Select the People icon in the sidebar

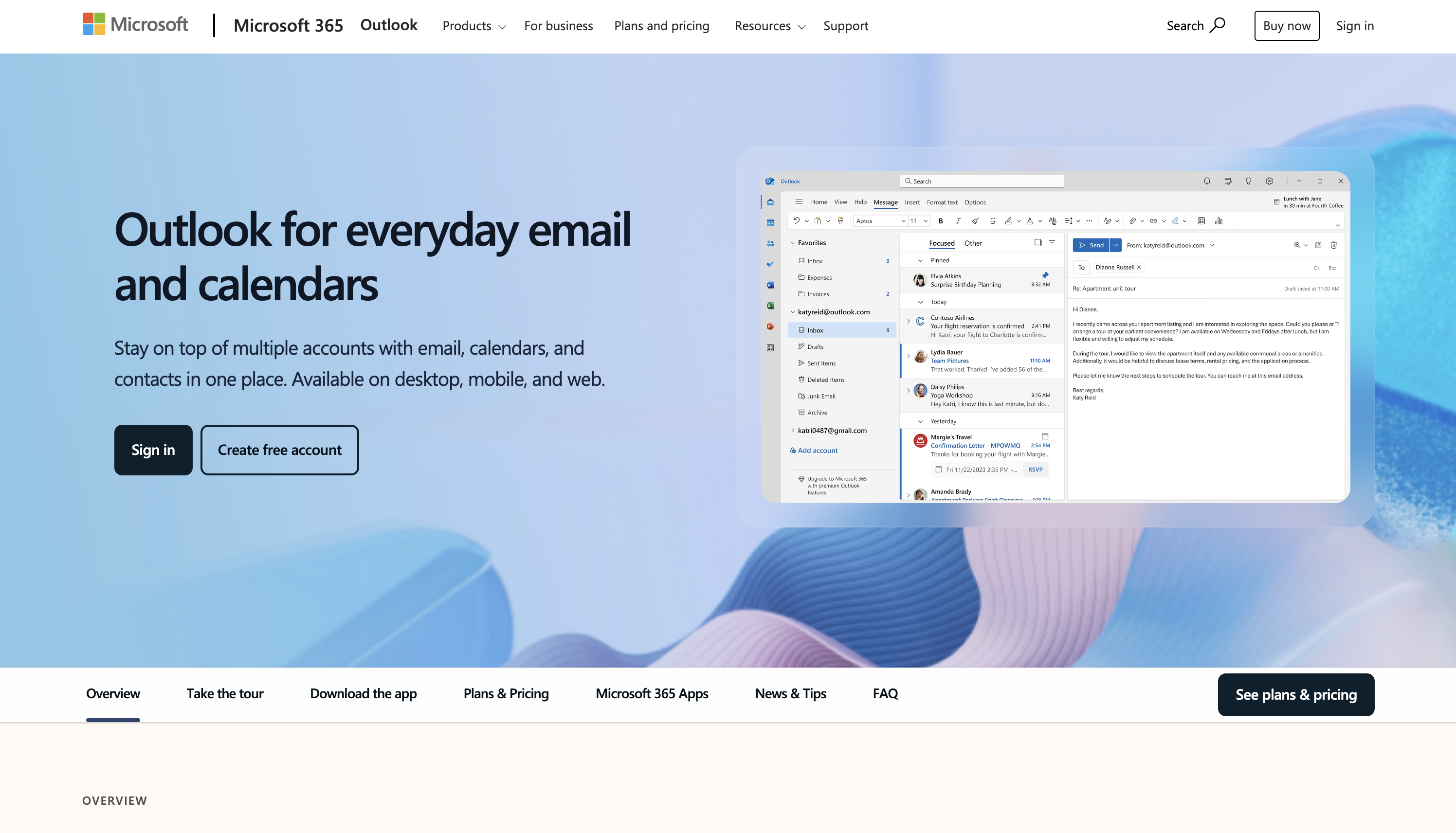770,243
